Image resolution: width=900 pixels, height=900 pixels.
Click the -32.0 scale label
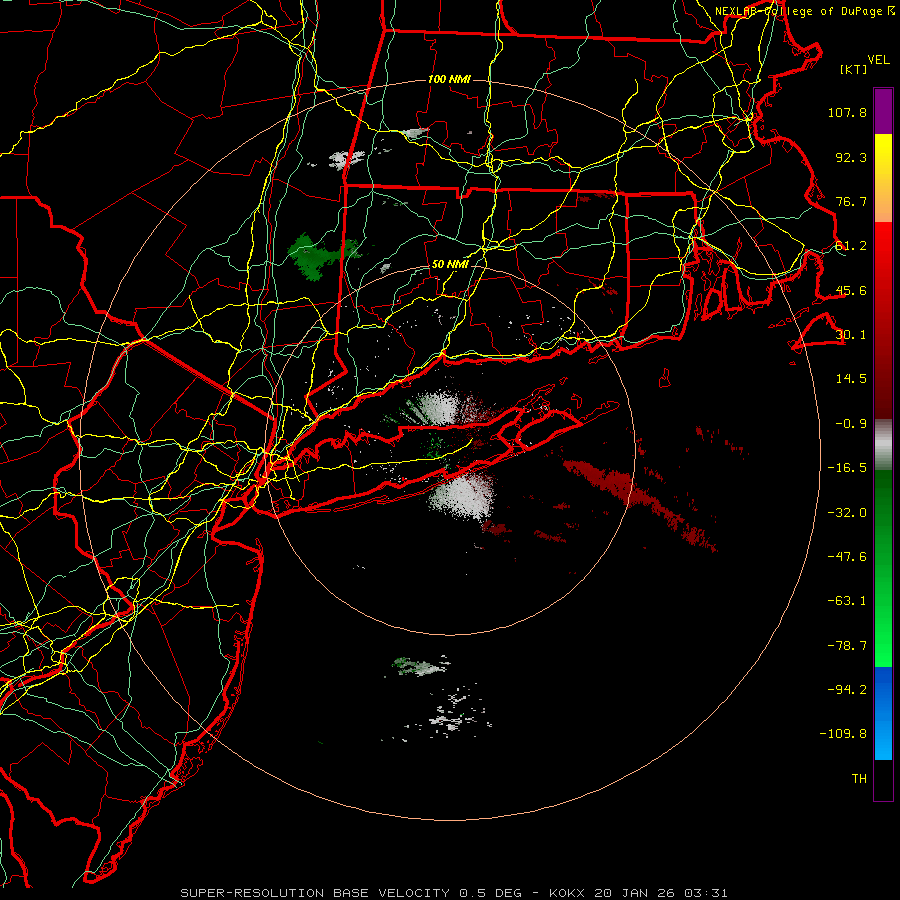[x=847, y=513]
